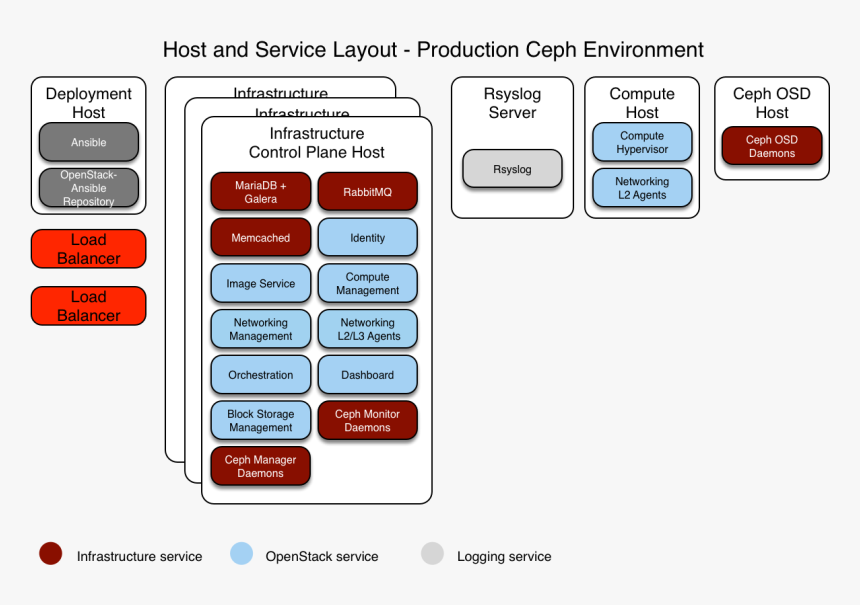Toggle the Networking L2/L3 Agents block
This screenshot has height=605, width=860.
[x=367, y=329]
